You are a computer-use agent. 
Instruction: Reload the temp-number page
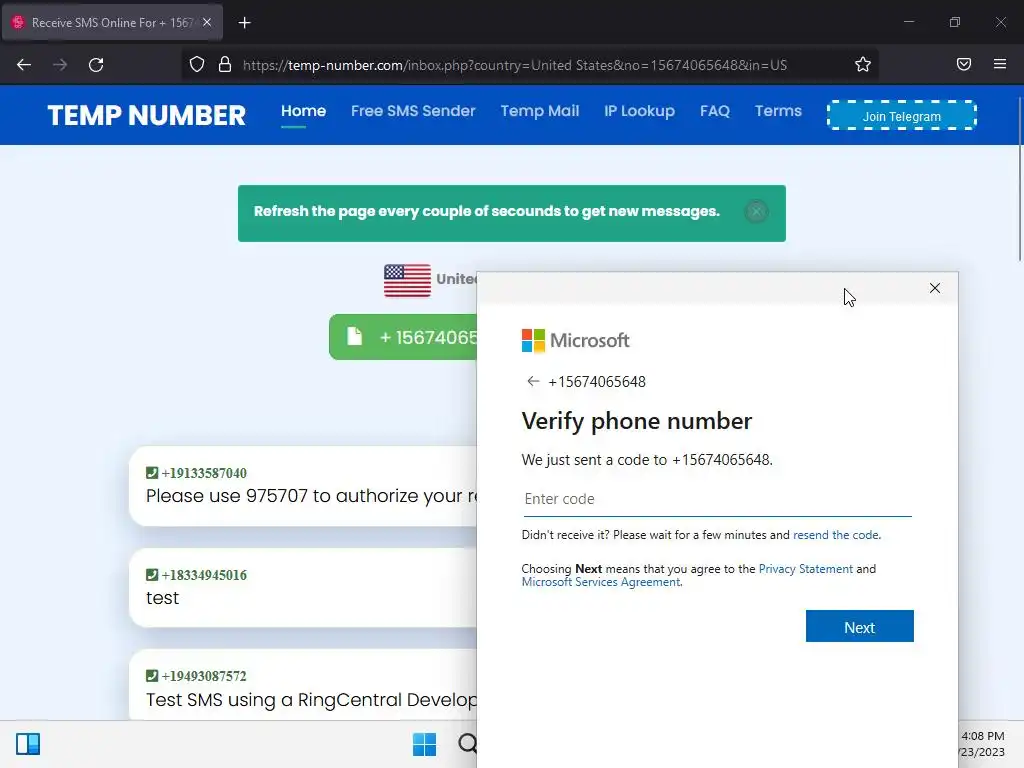click(96, 65)
